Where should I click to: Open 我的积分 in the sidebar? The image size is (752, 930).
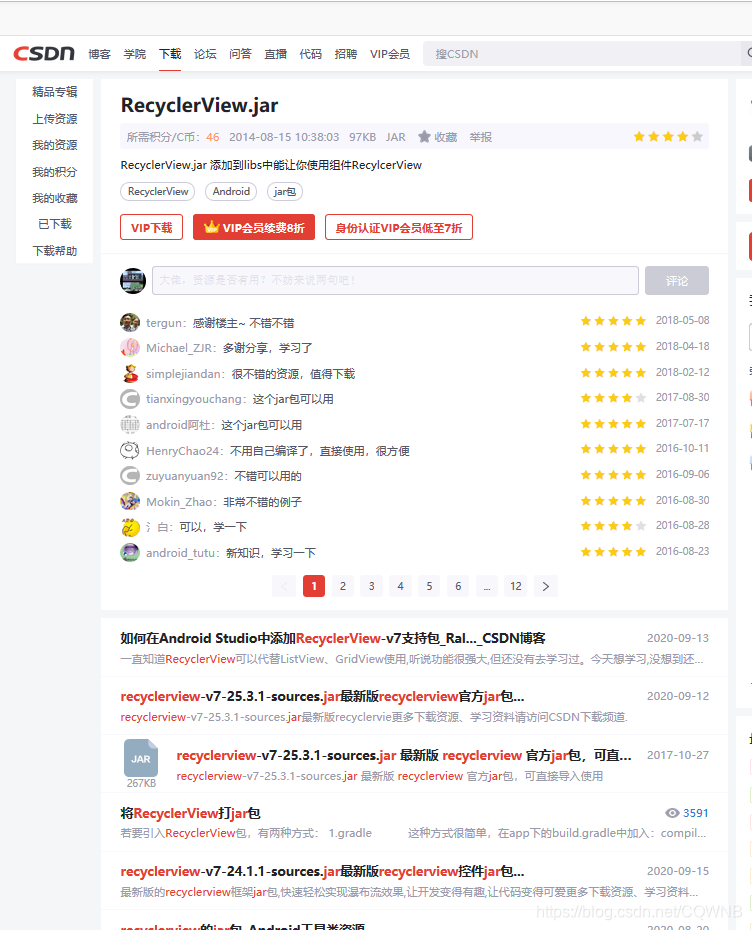tap(55, 172)
